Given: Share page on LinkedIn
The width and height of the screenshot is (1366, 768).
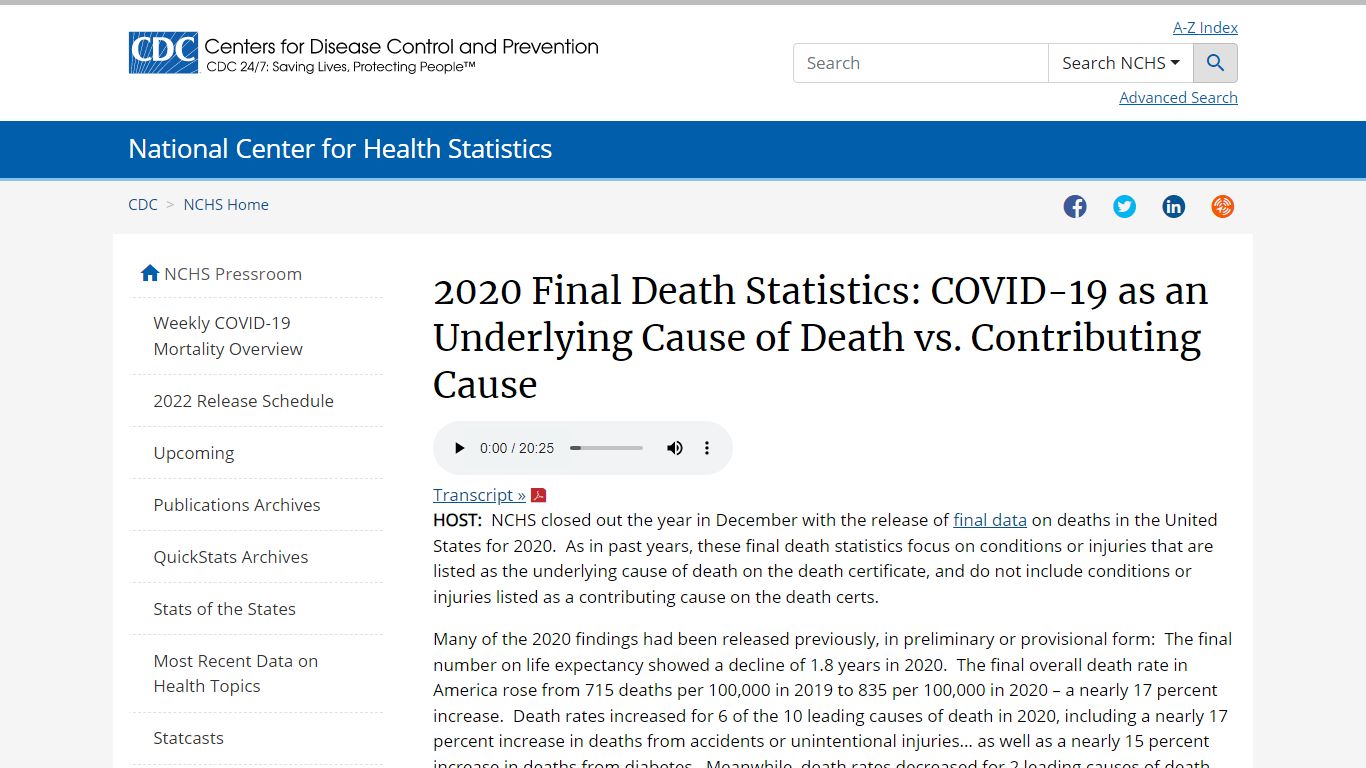Looking at the screenshot, I should (x=1173, y=206).
